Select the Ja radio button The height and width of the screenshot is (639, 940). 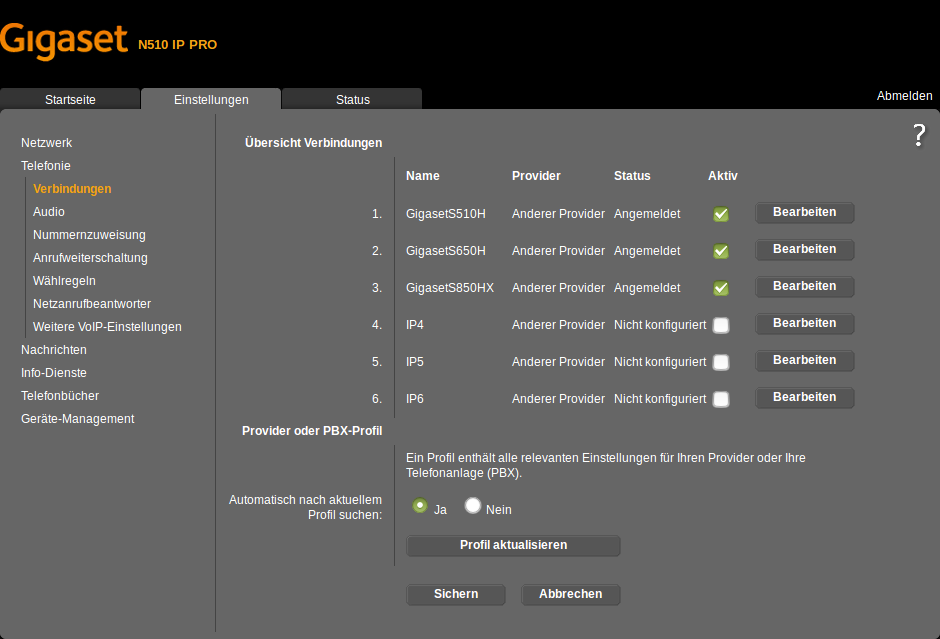(420, 506)
